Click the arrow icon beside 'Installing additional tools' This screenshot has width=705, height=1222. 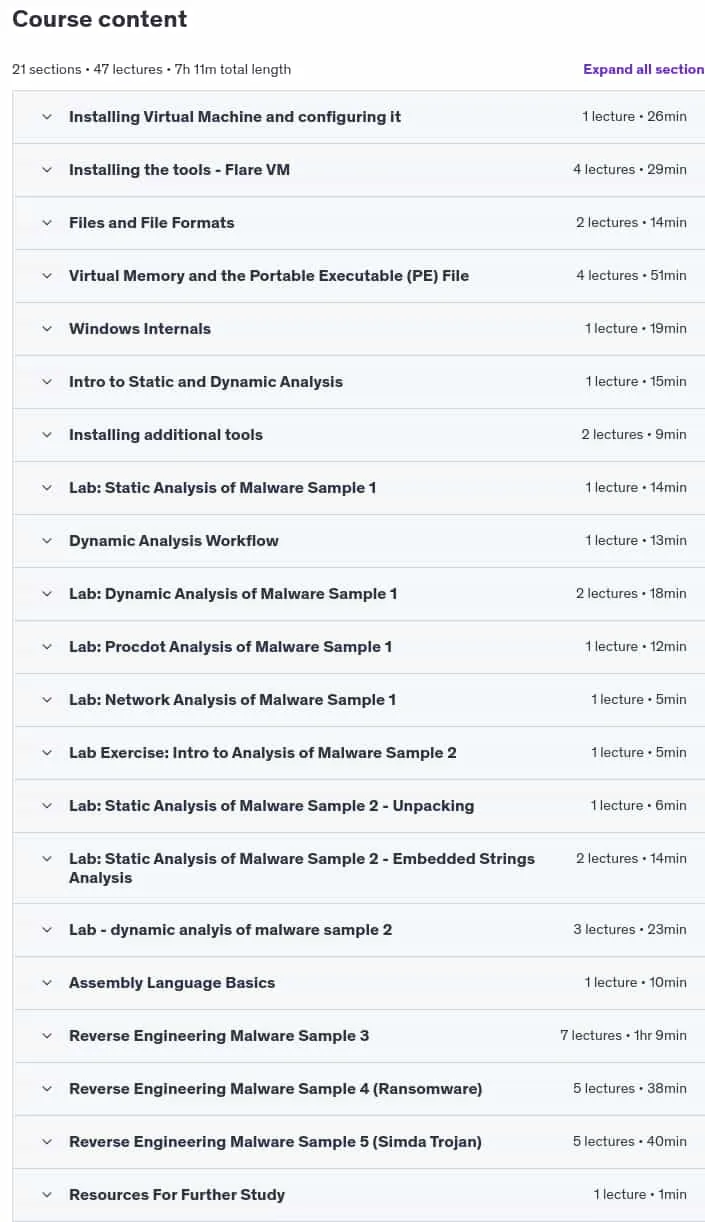coord(47,435)
